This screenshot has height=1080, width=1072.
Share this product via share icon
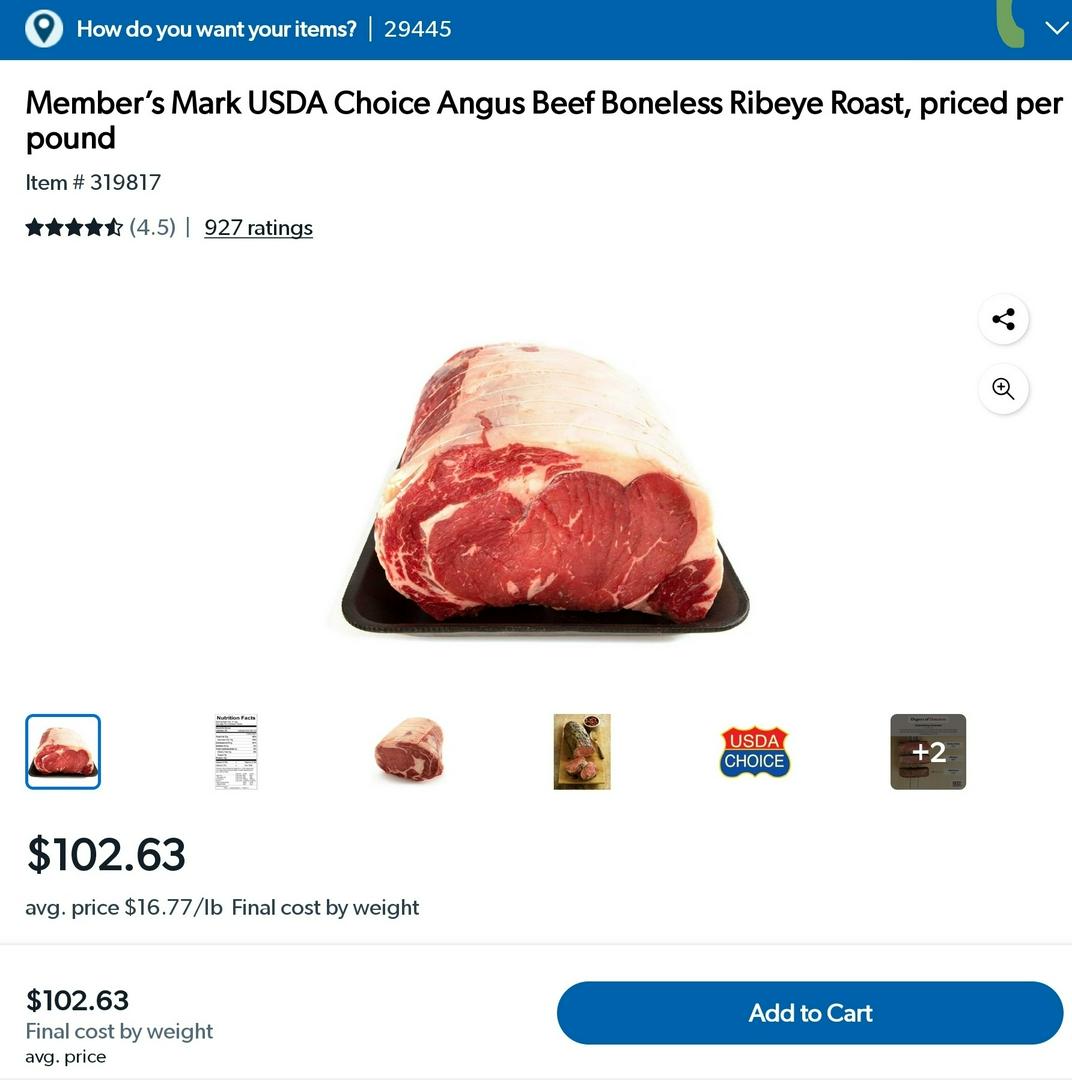[1003, 320]
